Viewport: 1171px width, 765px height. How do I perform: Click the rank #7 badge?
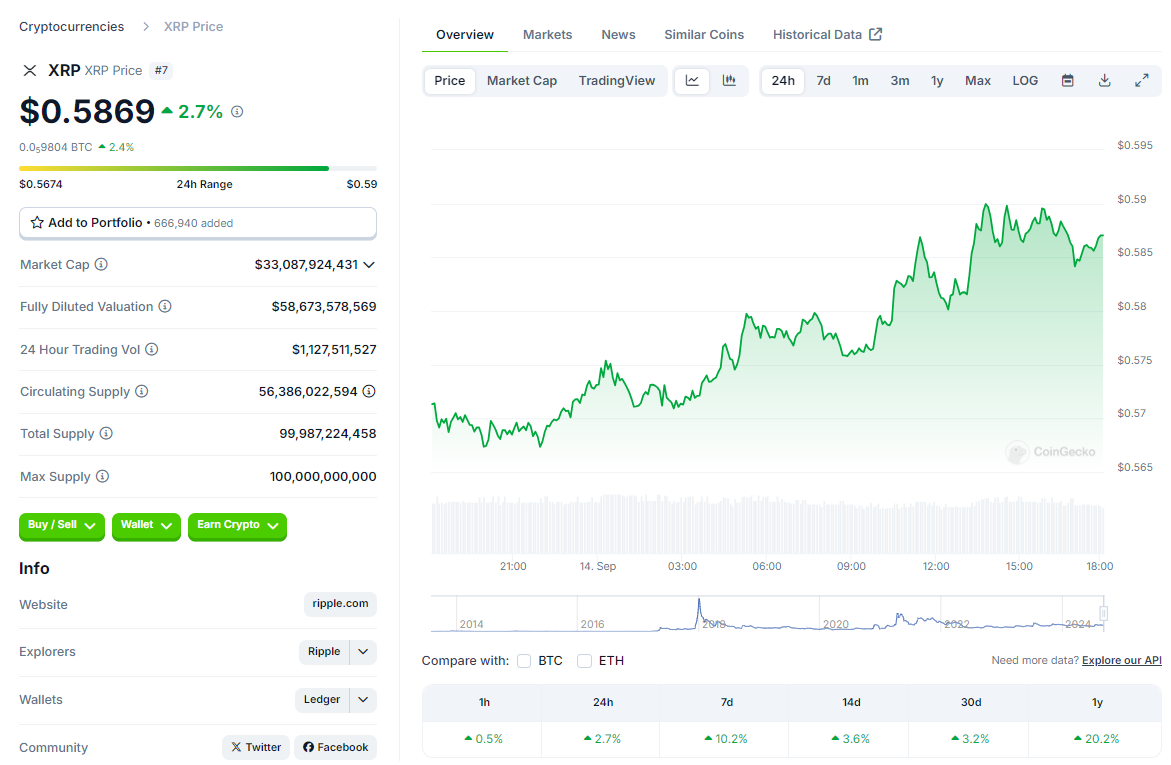point(161,70)
